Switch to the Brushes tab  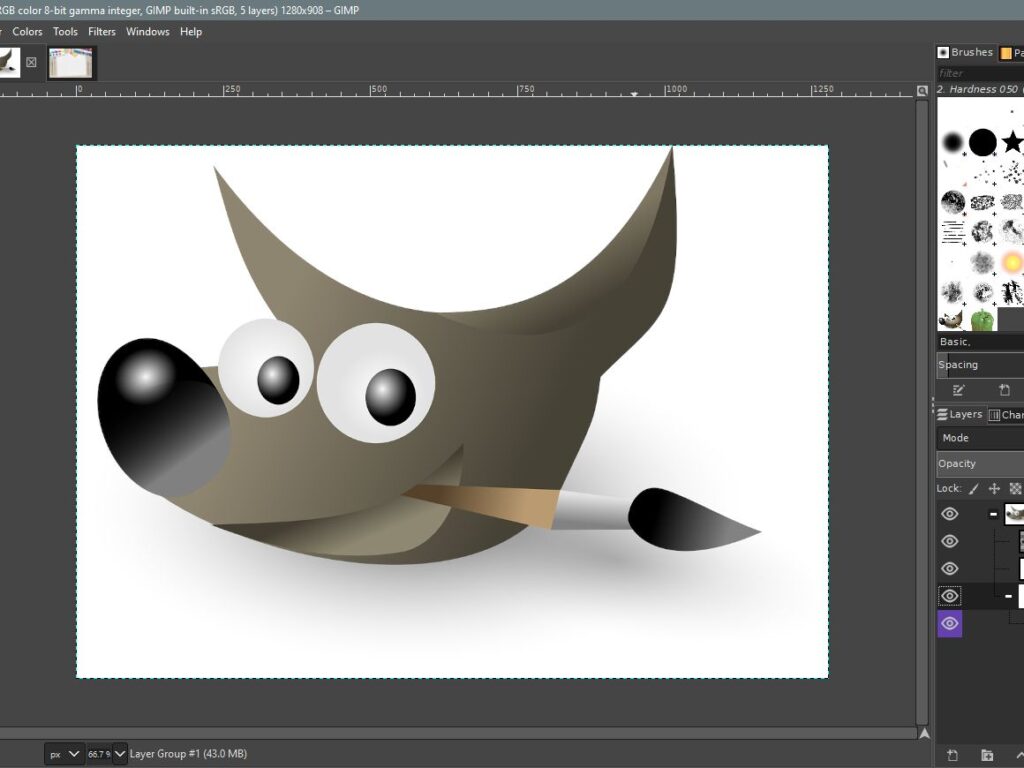coord(965,52)
